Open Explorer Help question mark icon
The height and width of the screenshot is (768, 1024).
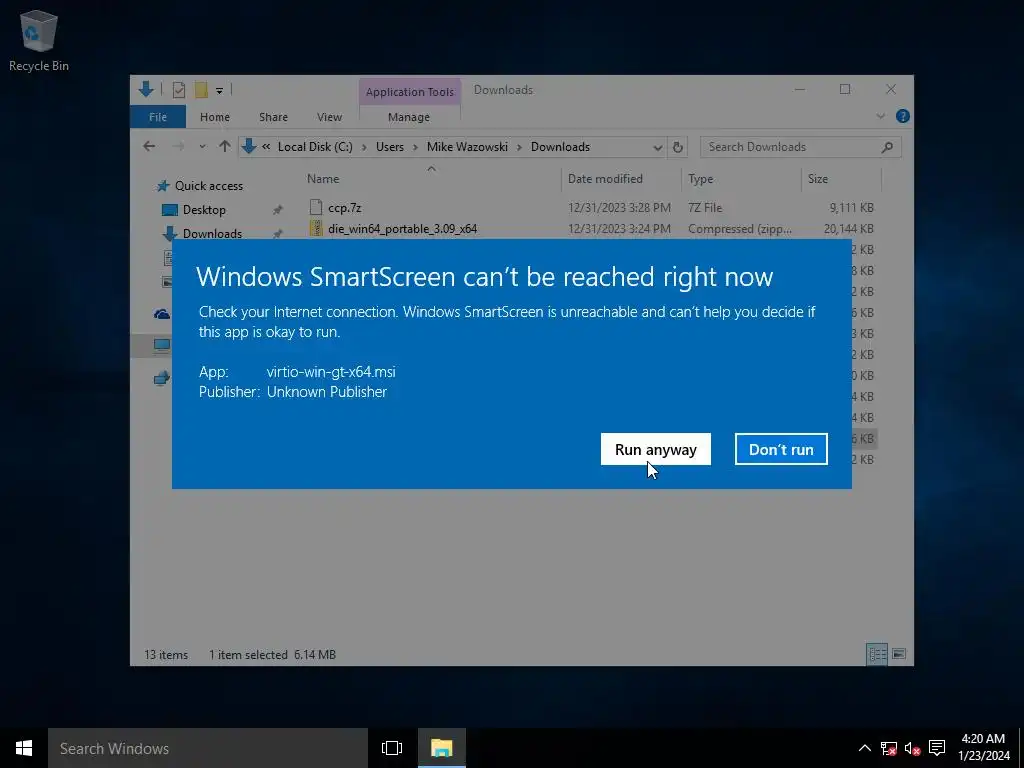(903, 116)
